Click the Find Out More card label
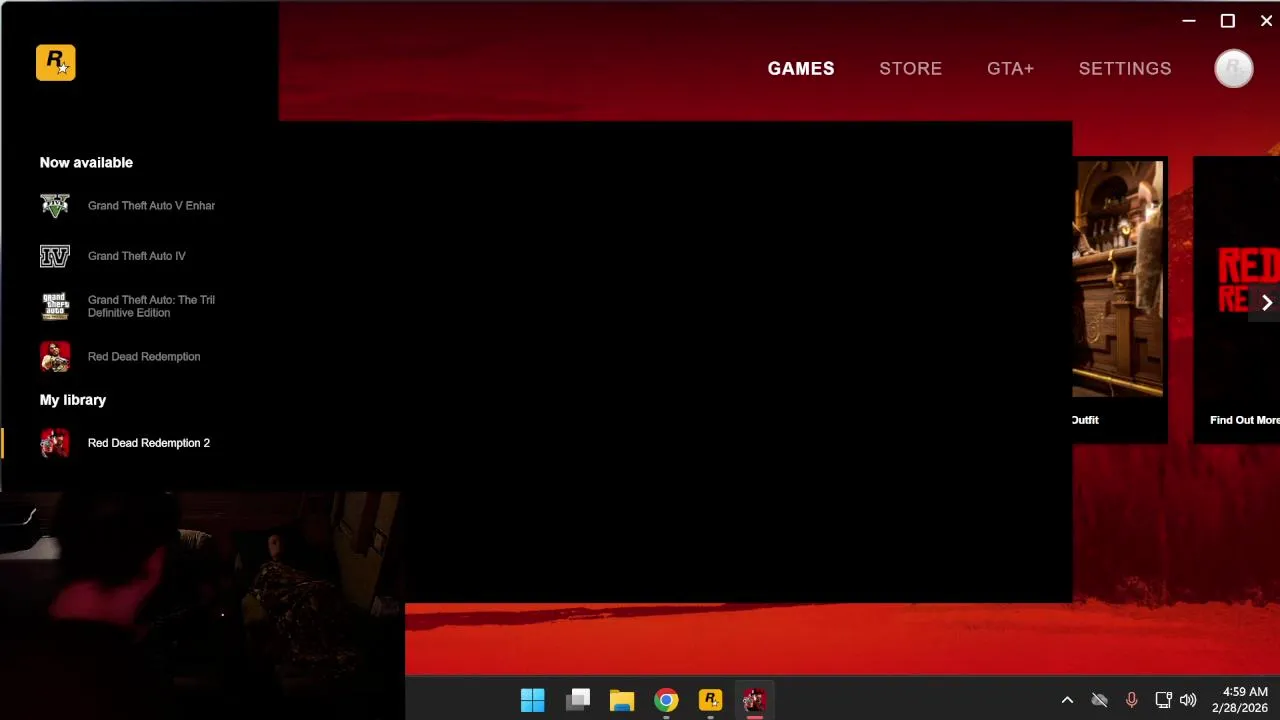This screenshot has height=720, width=1280. pos(1244,420)
